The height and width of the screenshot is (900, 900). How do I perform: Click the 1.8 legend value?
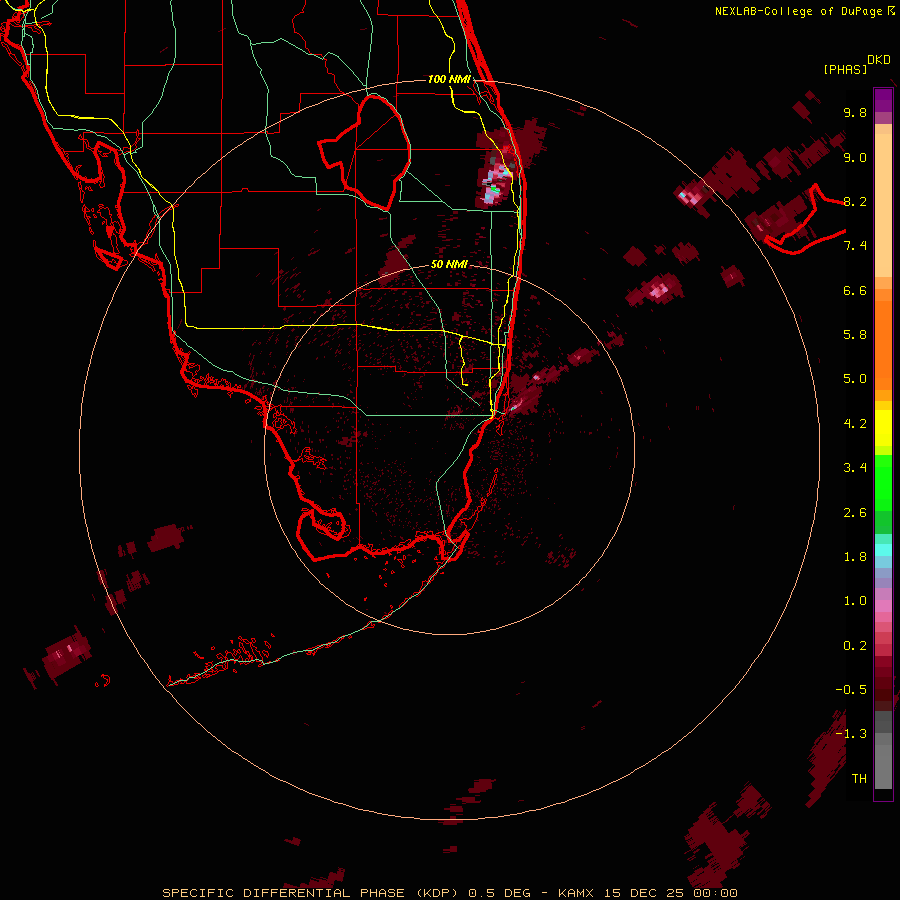(x=855, y=557)
